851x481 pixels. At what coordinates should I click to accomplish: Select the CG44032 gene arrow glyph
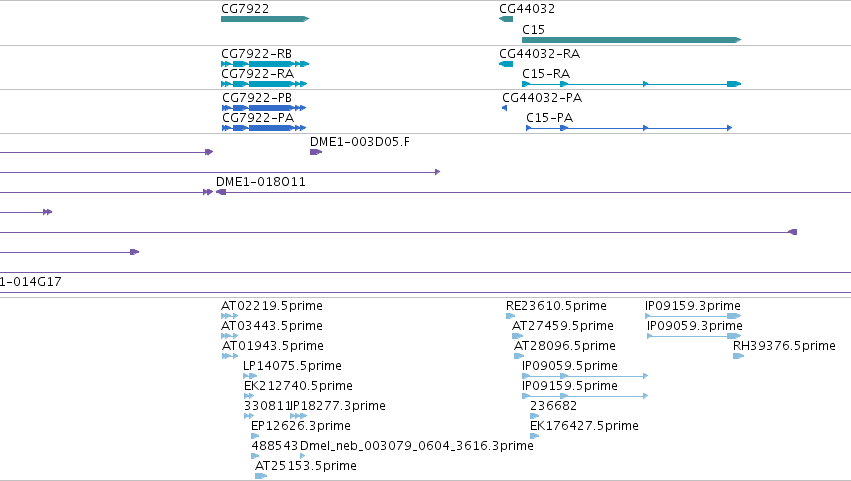click(506, 19)
